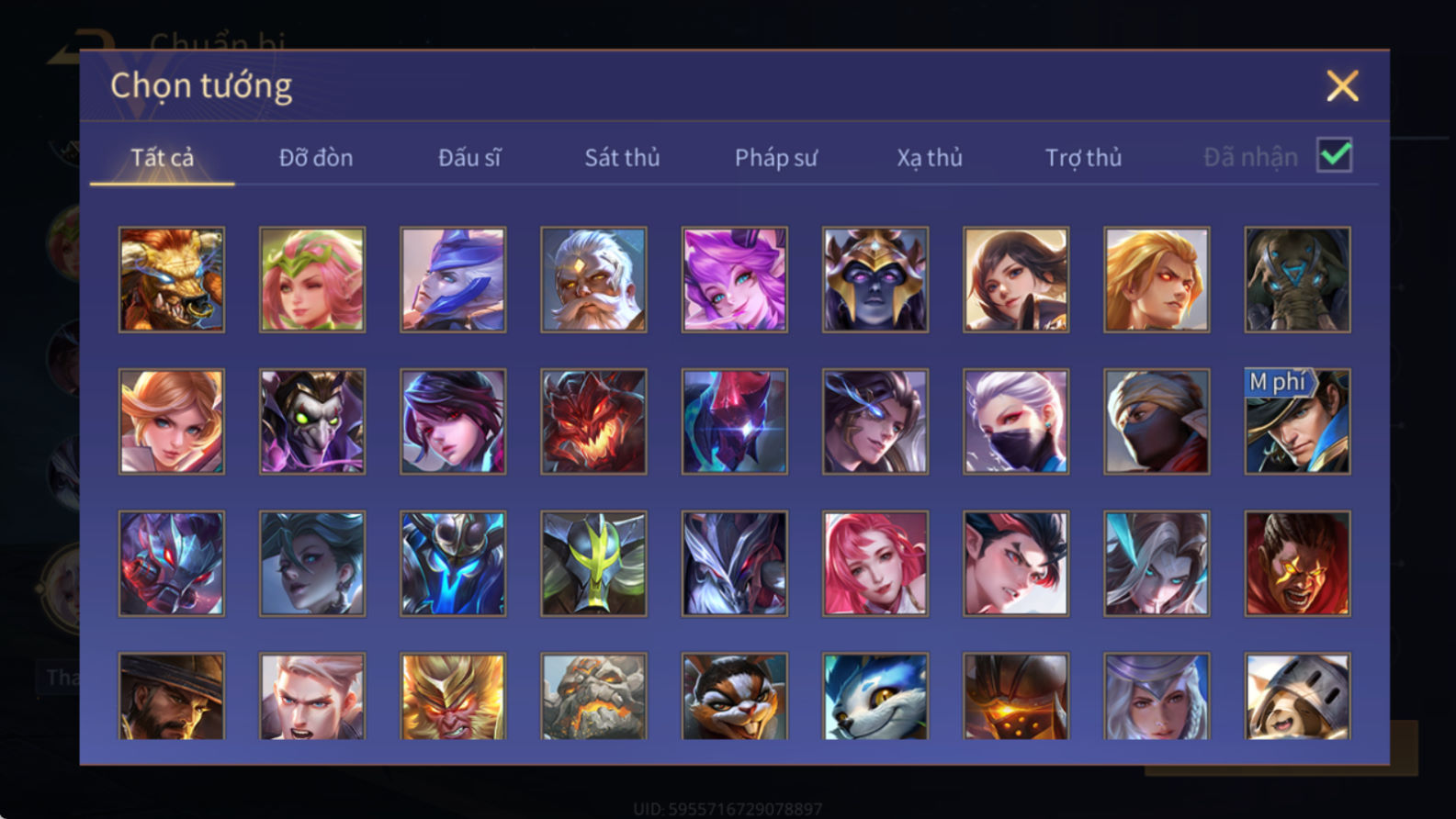Choose the cowboy hat bearded hero
Image resolution: width=1456 pixels, height=819 pixels.
pos(172,696)
